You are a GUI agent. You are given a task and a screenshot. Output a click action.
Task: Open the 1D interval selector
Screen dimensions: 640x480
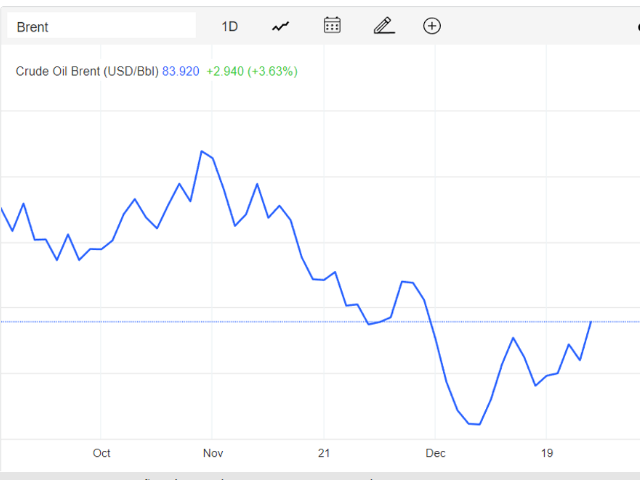229,27
